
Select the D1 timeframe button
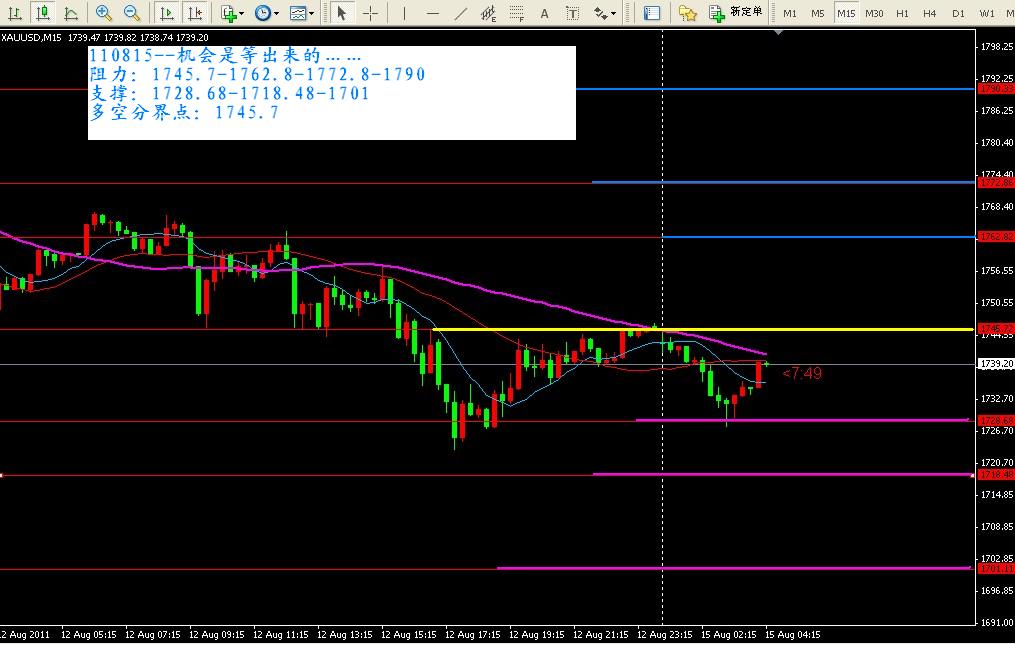(958, 13)
